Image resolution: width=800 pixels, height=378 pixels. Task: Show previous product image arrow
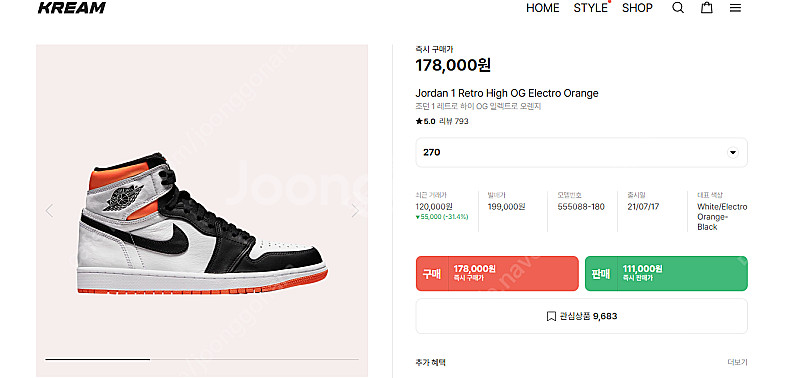tap(49, 211)
